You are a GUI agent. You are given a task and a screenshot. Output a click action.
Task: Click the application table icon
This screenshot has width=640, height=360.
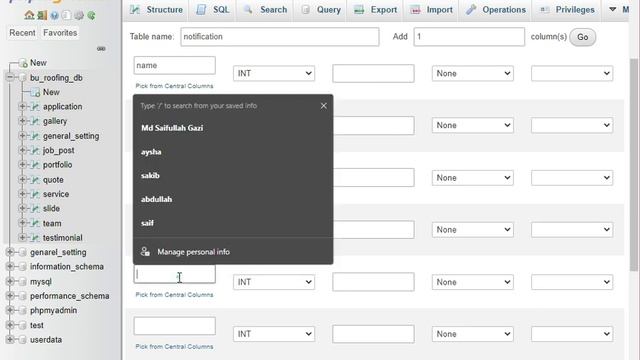coord(36,107)
